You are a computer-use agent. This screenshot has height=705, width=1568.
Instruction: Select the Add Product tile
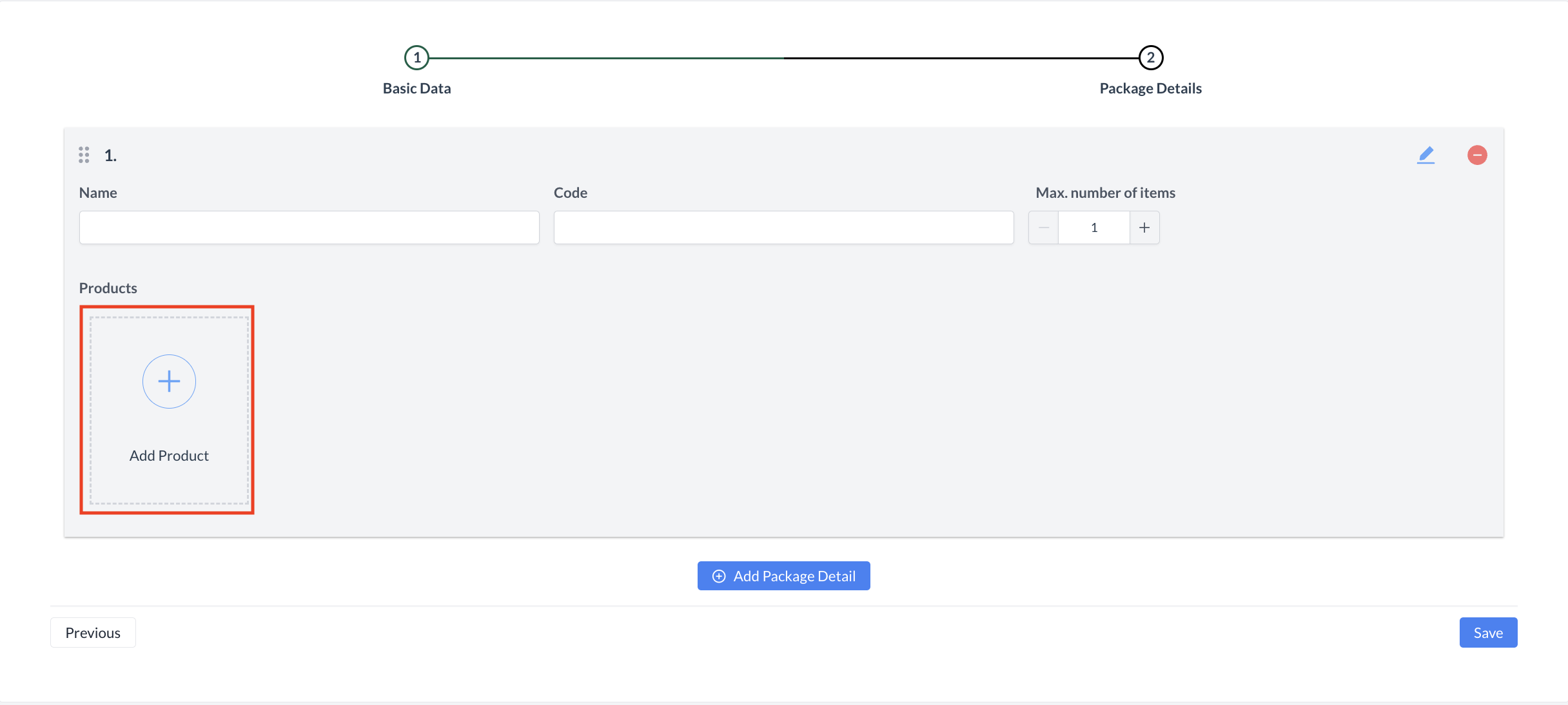pos(168,410)
